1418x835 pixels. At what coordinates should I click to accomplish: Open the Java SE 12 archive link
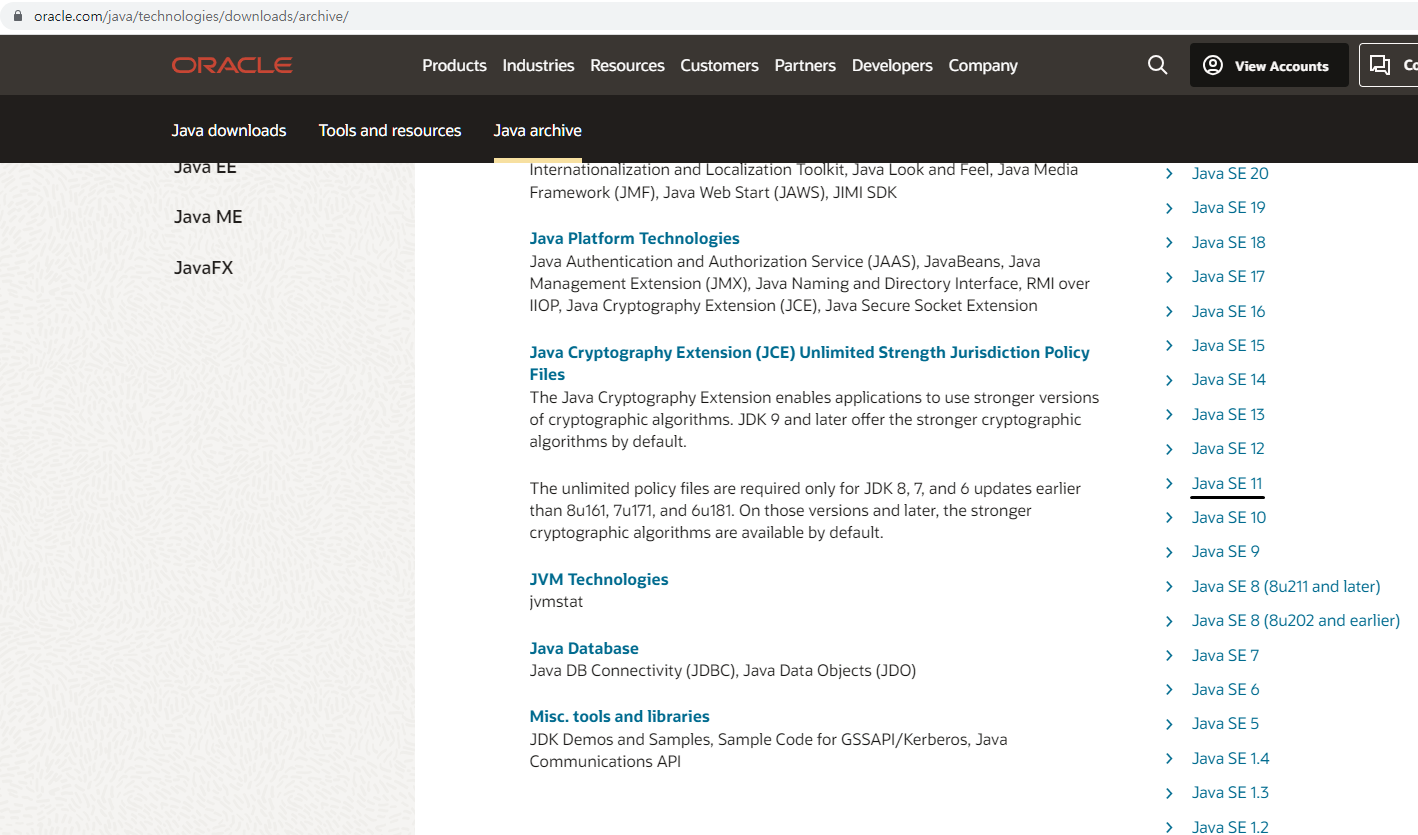point(1228,448)
